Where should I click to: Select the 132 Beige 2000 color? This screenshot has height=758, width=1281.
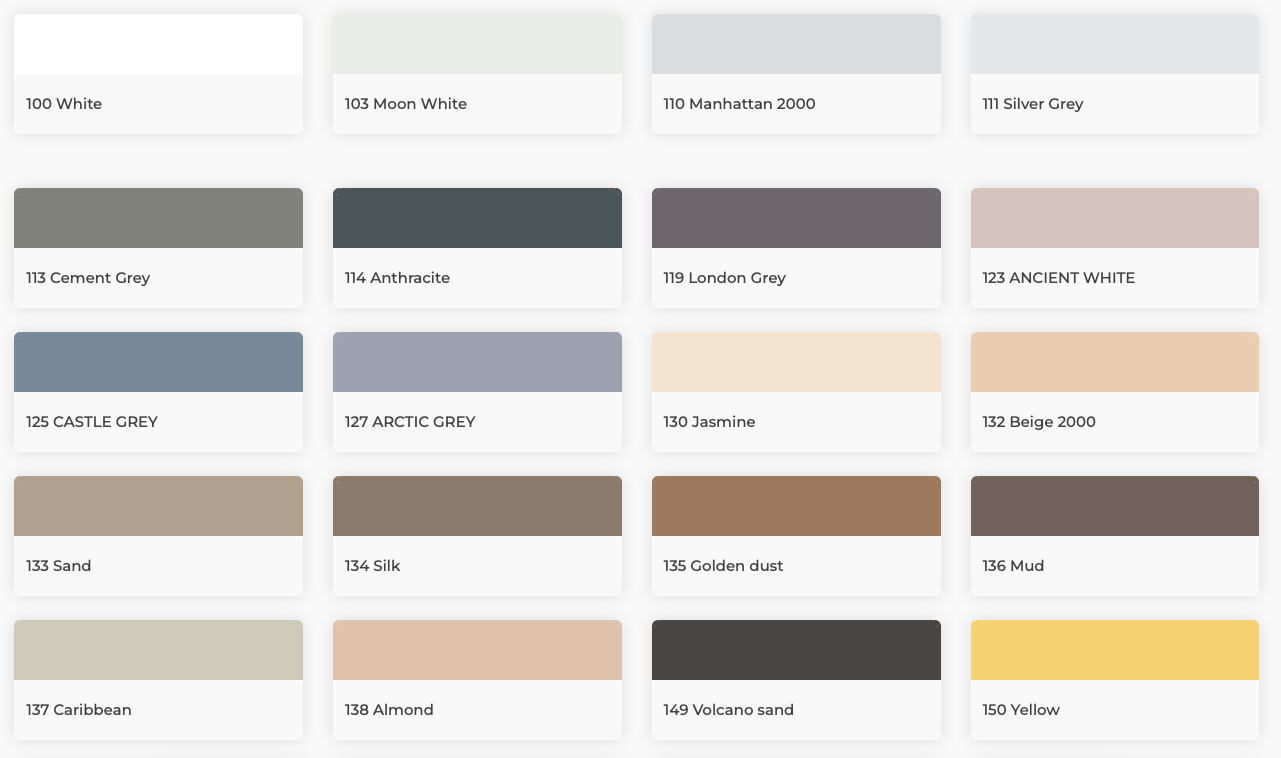1114,363
